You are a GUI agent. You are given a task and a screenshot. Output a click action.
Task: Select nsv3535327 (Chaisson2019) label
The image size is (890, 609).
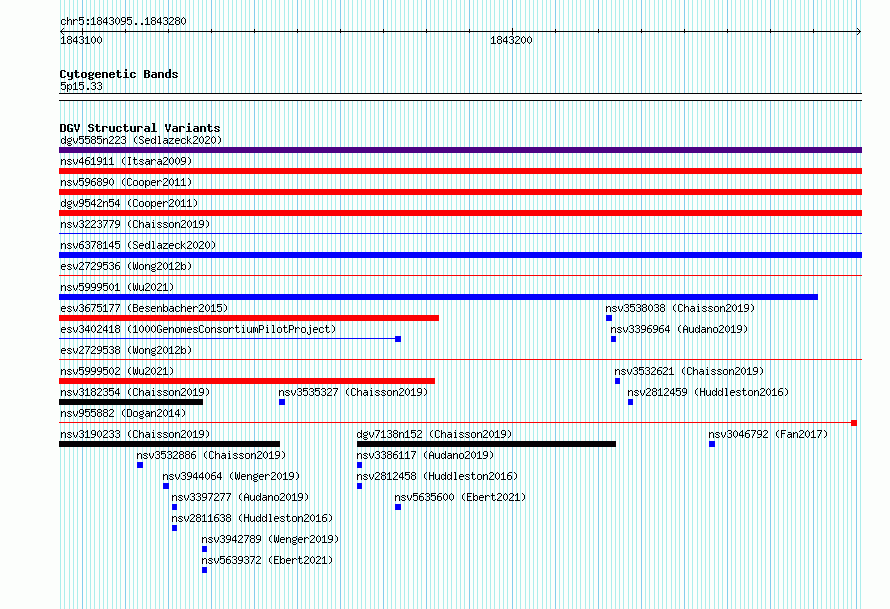pos(353,392)
